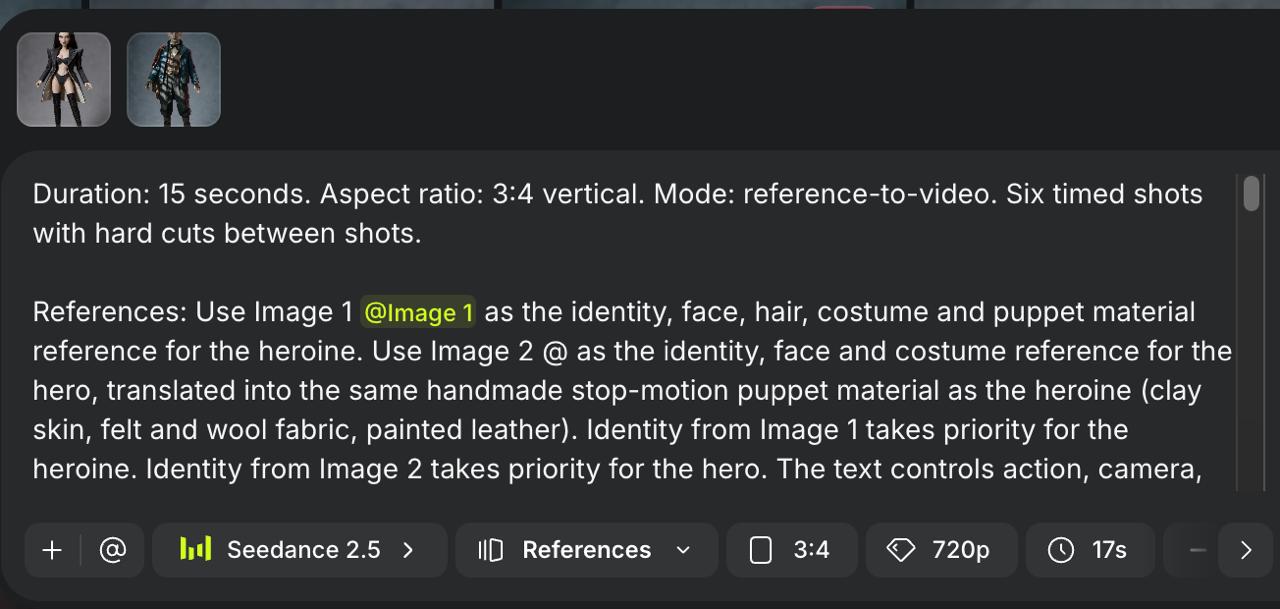The image size is (1280, 609).
Task: Open the Seedance 2.5 model selector chevron
Action: [x=408, y=550]
